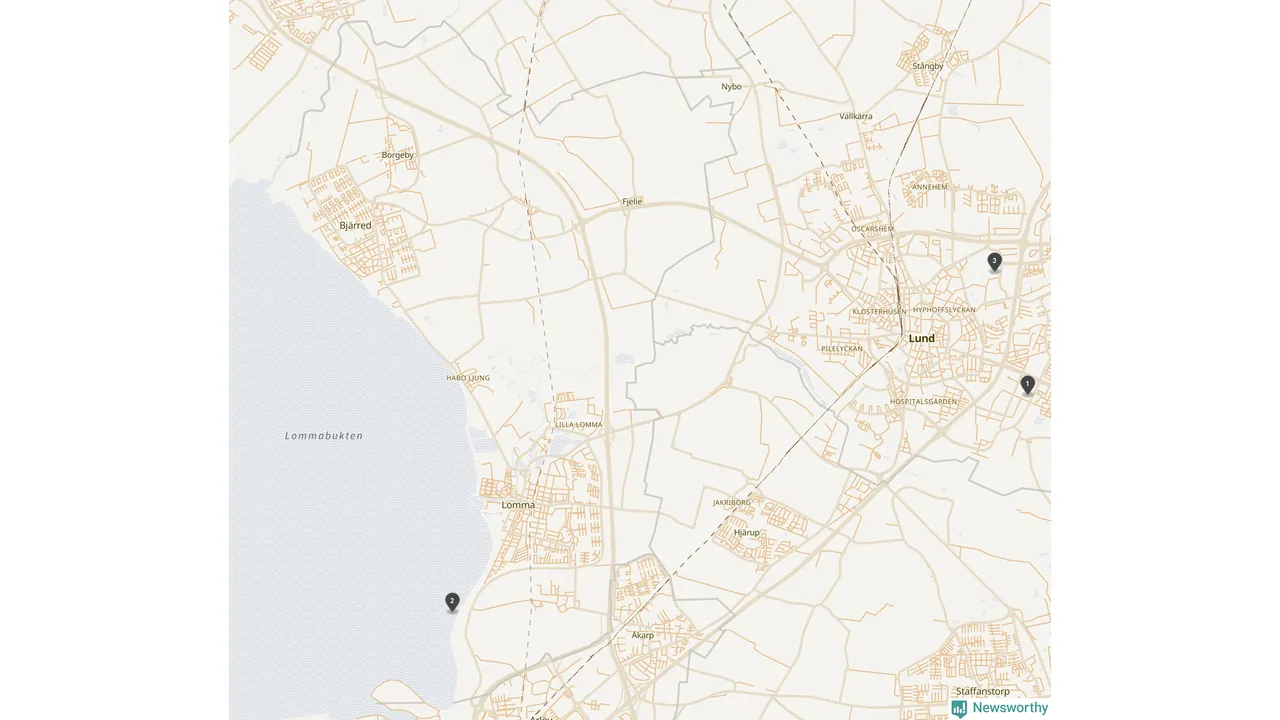Click the Hjärup label
1280x720 pixels.
[x=747, y=532]
